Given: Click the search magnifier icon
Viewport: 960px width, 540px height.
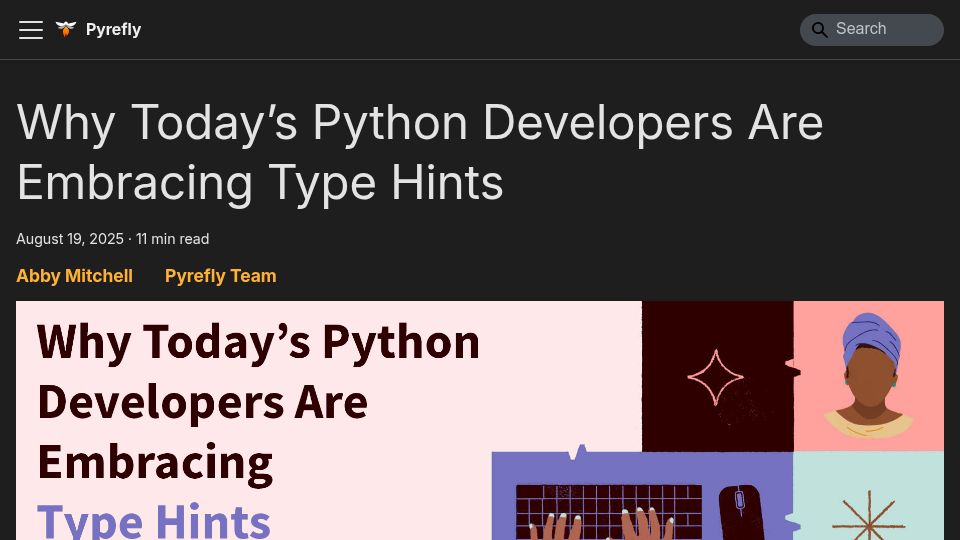Looking at the screenshot, I should pyautogui.click(x=819, y=29).
